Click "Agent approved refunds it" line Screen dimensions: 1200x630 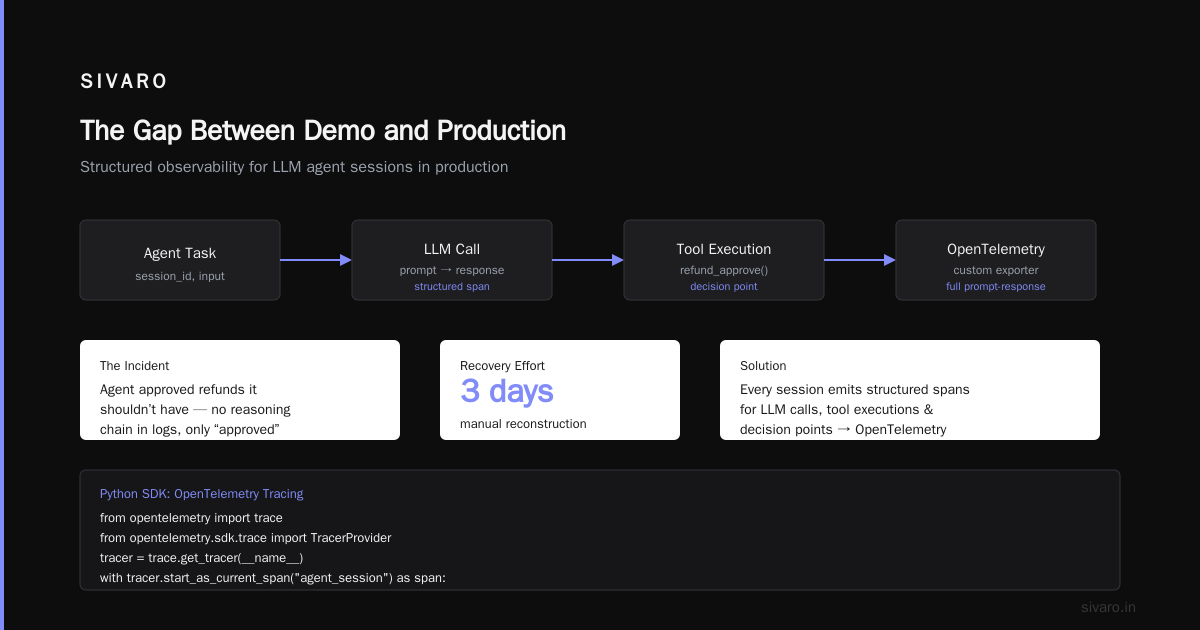click(x=179, y=390)
